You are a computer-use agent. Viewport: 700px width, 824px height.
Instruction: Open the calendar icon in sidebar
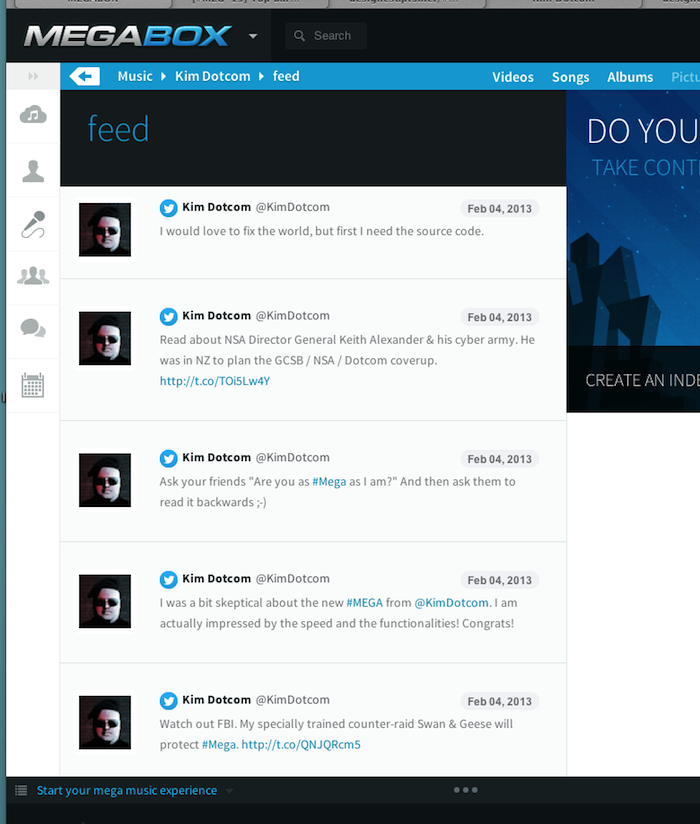pyautogui.click(x=33, y=385)
